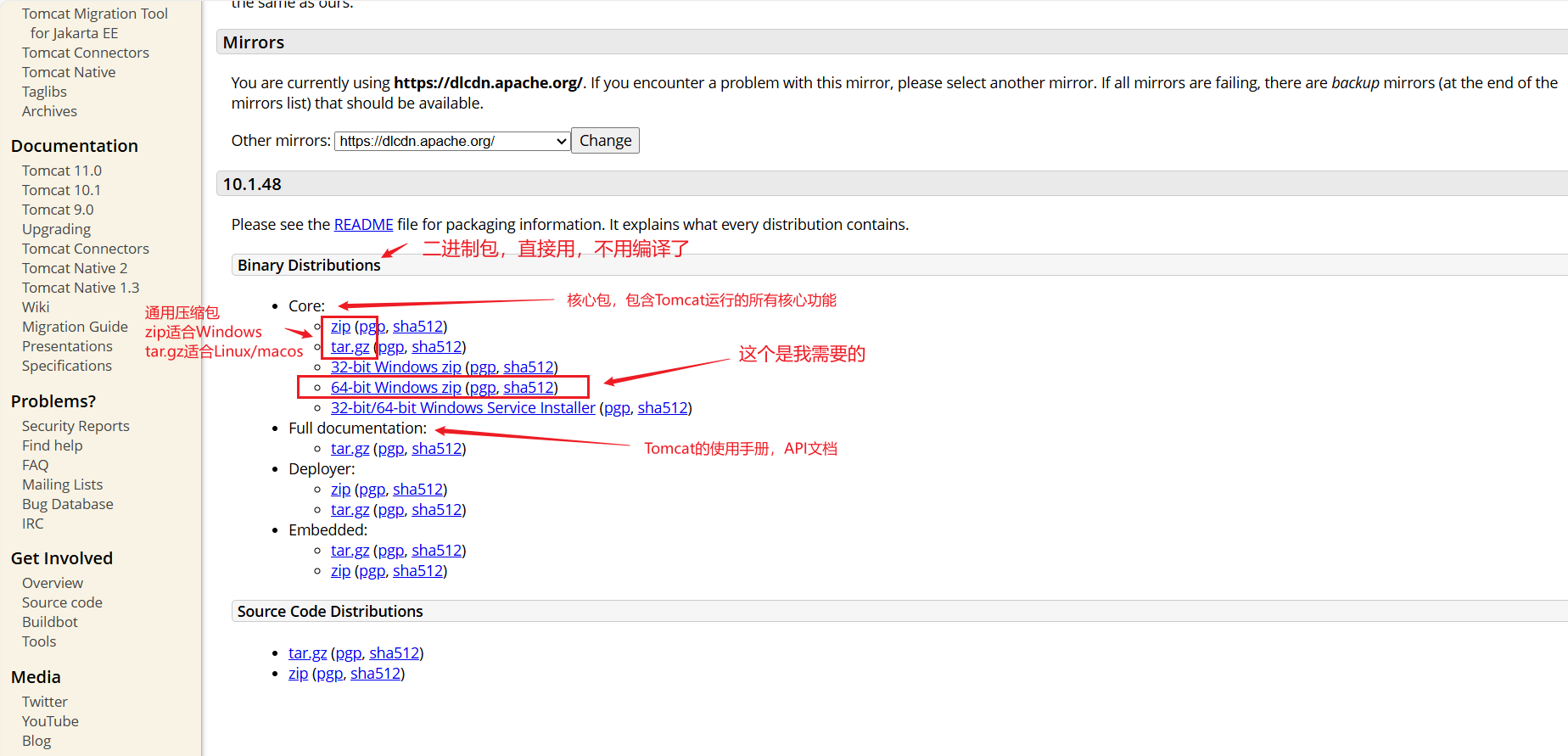The width and height of the screenshot is (1568, 756).
Task: Download 32-bit/64-bit Windows Service Installer
Action: pyautogui.click(x=463, y=408)
